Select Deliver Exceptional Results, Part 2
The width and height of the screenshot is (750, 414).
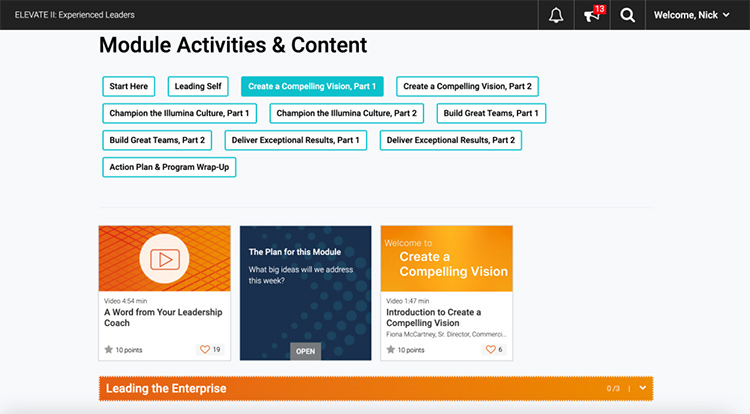coord(451,140)
